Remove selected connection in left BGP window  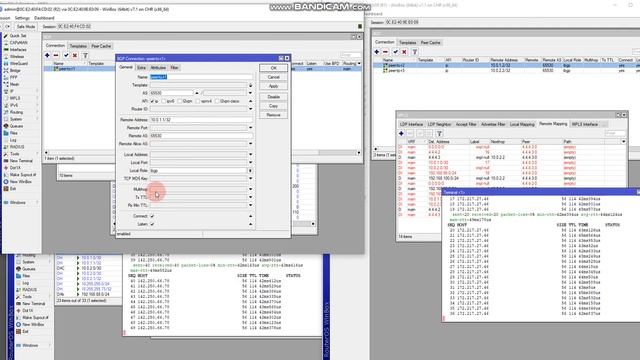click(56, 55)
